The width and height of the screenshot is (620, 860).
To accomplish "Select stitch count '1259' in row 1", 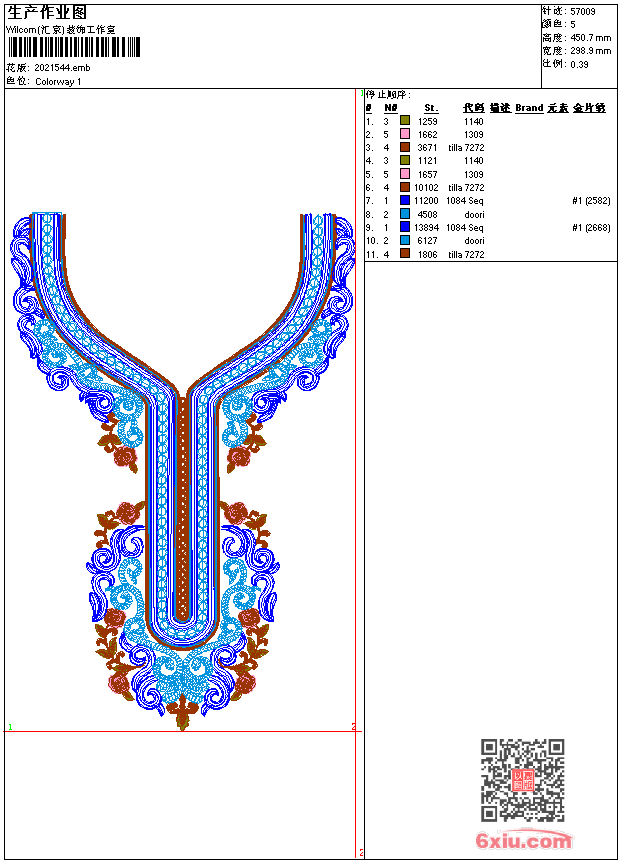I will point(427,121).
